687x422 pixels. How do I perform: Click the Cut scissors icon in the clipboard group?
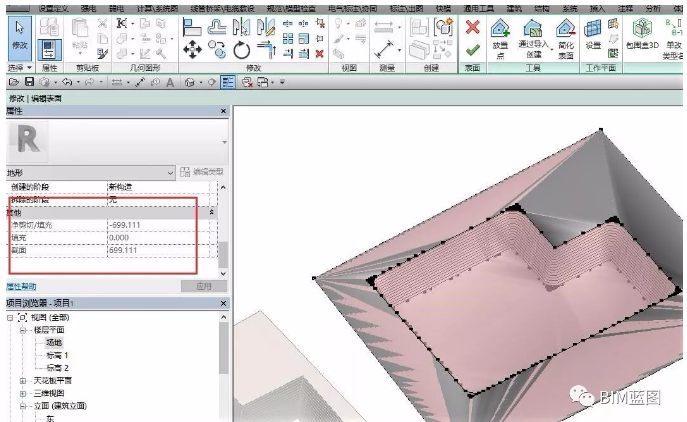click(102, 23)
